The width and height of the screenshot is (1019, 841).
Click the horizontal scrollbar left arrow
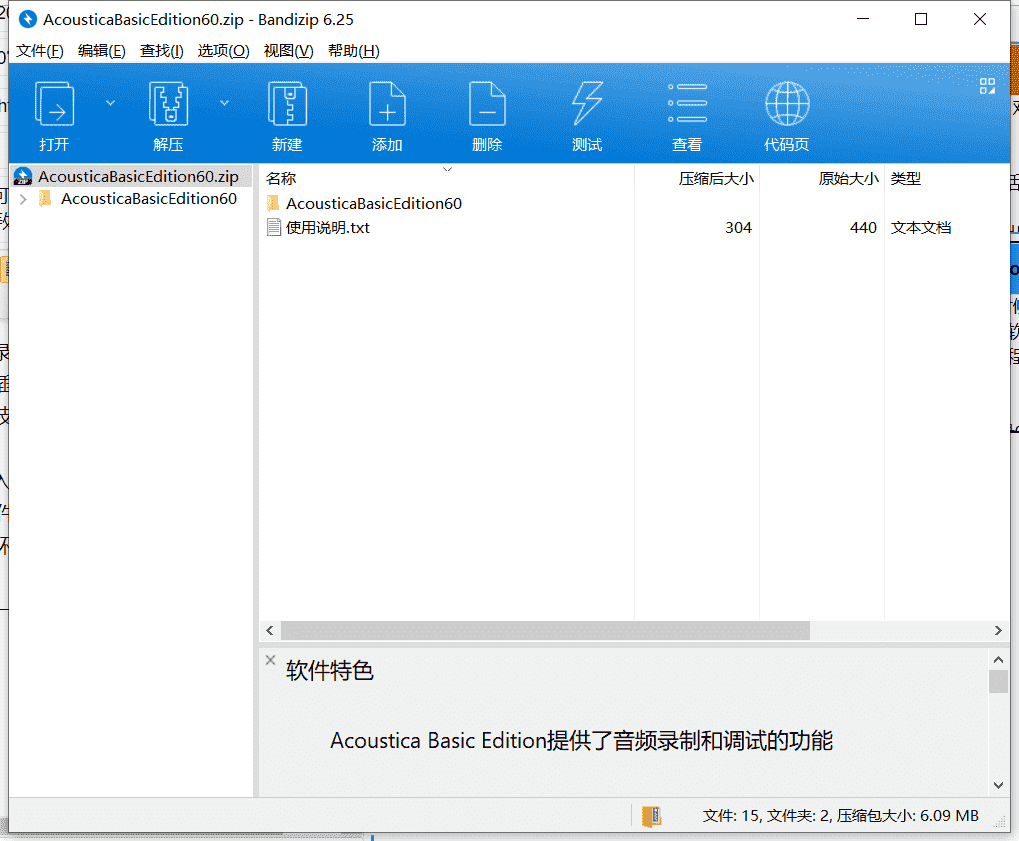[x=270, y=630]
